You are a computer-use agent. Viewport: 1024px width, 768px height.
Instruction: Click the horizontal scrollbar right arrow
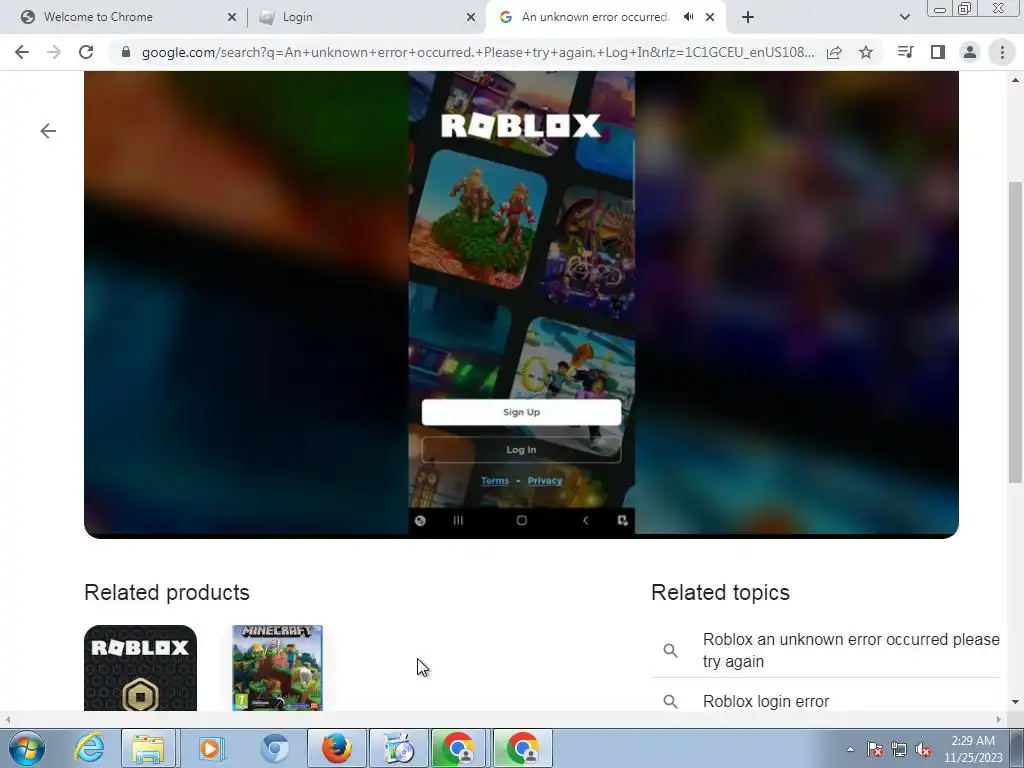click(x=998, y=719)
